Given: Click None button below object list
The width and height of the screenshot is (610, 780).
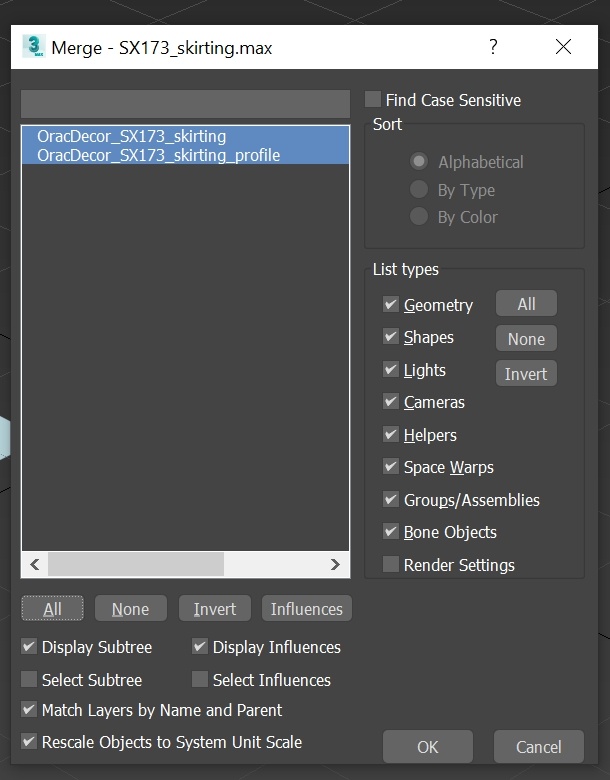Looking at the screenshot, I should pos(130,608).
